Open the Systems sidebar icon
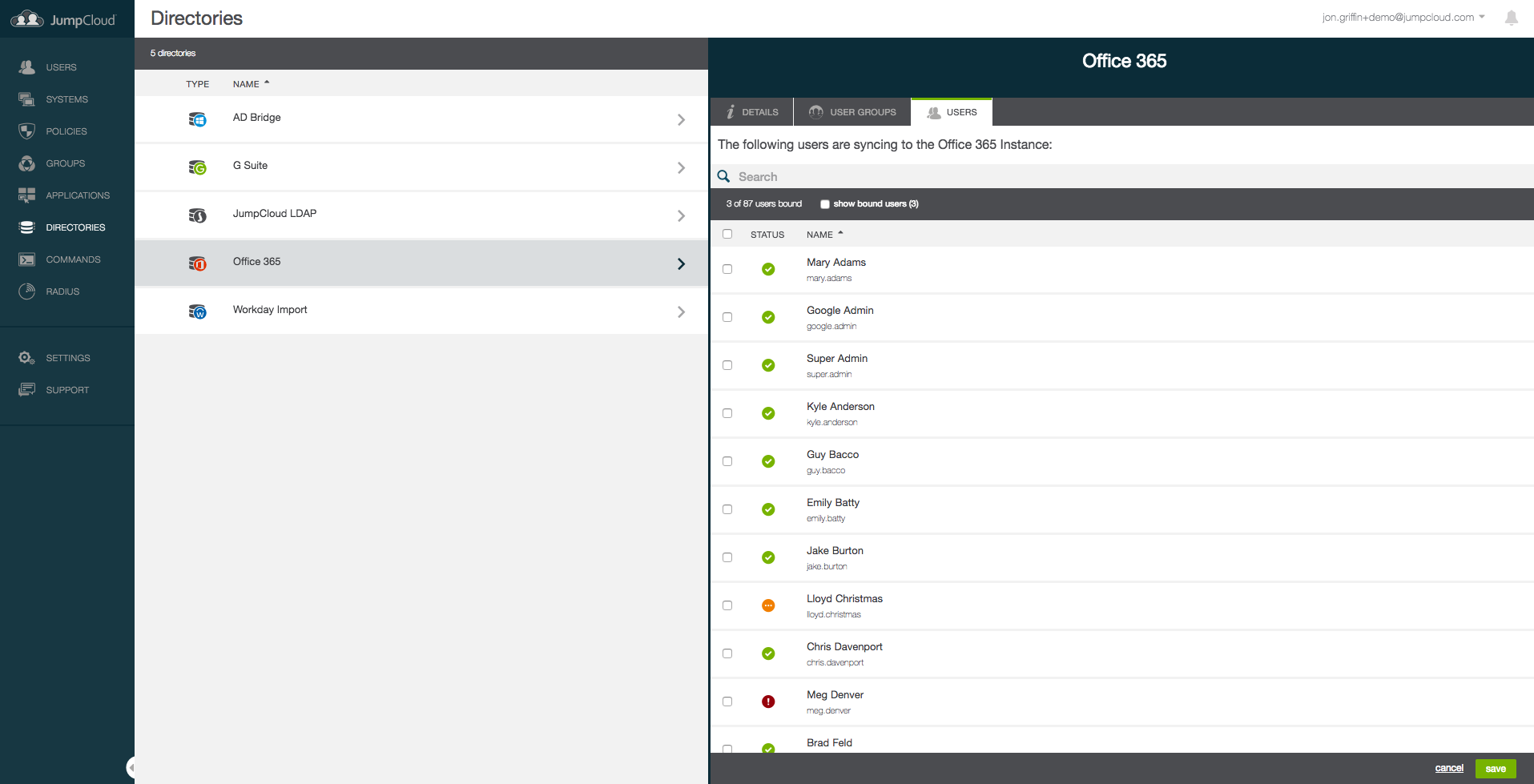The height and width of the screenshot is (784, 1534). pos(26,99)
